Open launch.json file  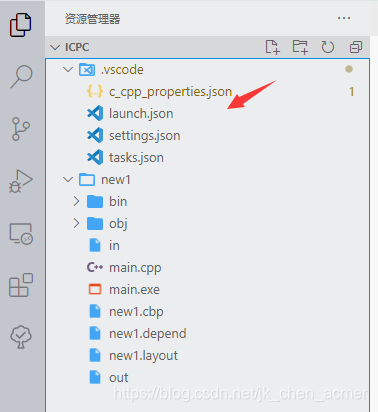(x=141, y=114)
